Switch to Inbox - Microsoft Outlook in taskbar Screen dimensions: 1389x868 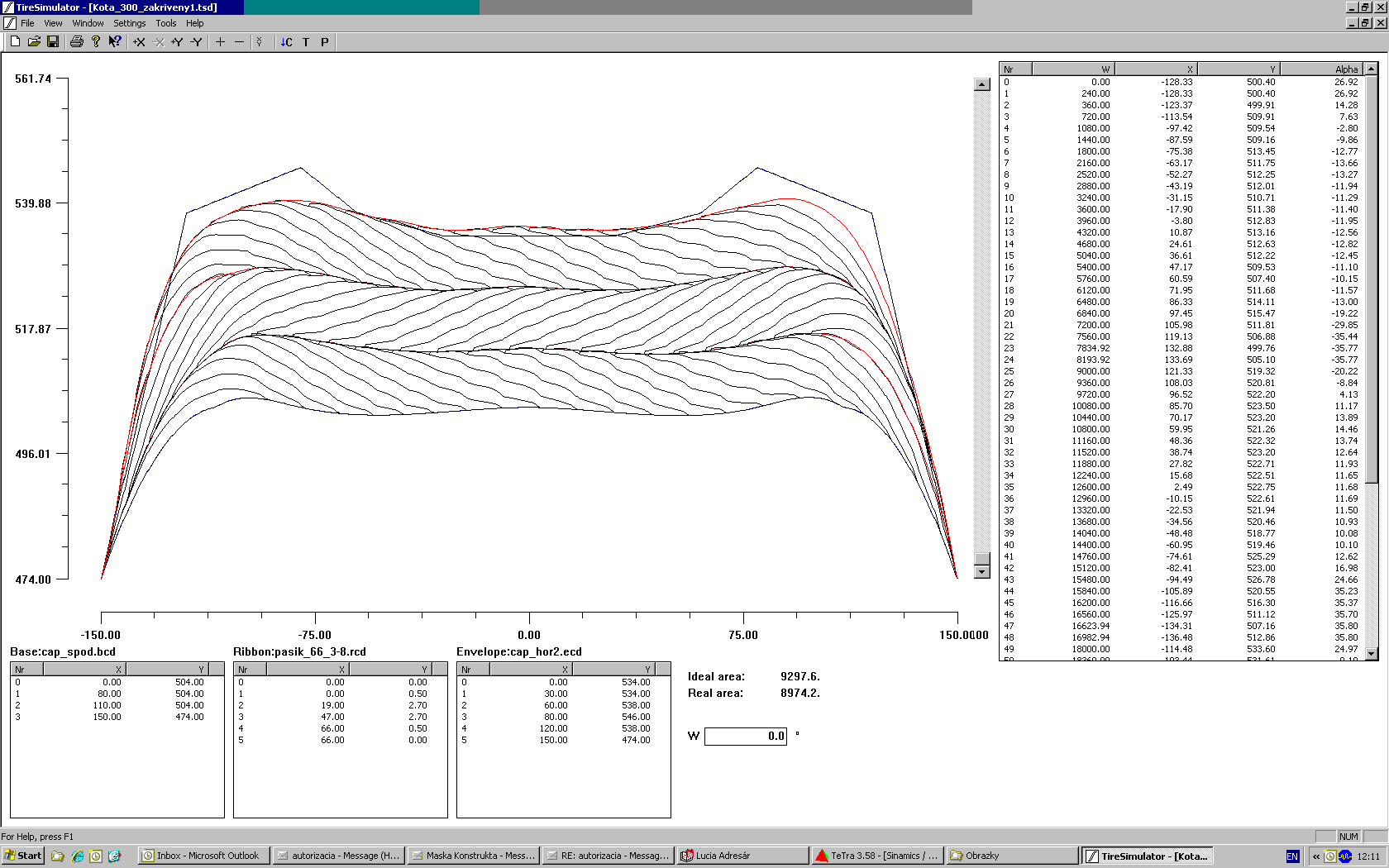point(203,856)
